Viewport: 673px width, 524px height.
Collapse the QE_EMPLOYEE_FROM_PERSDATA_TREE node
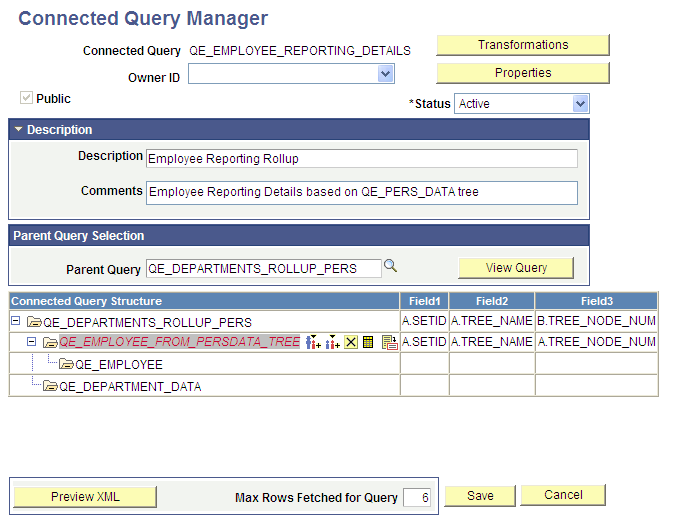pyautogui.click(x=31, y=342)
